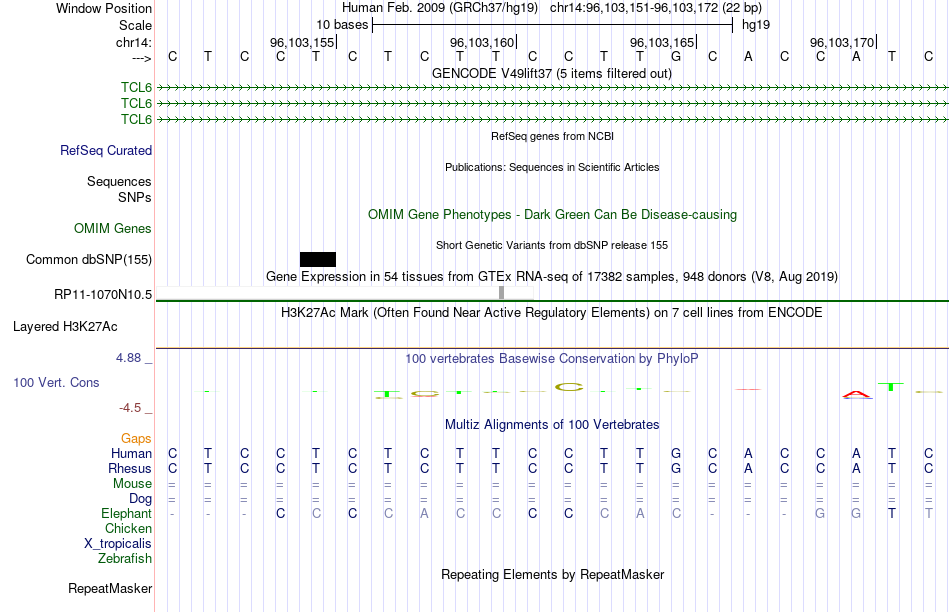This screenshot has height=612, width=950.
Task: Click the GENCODE V49lift37 track title
Action: (552, 73)
